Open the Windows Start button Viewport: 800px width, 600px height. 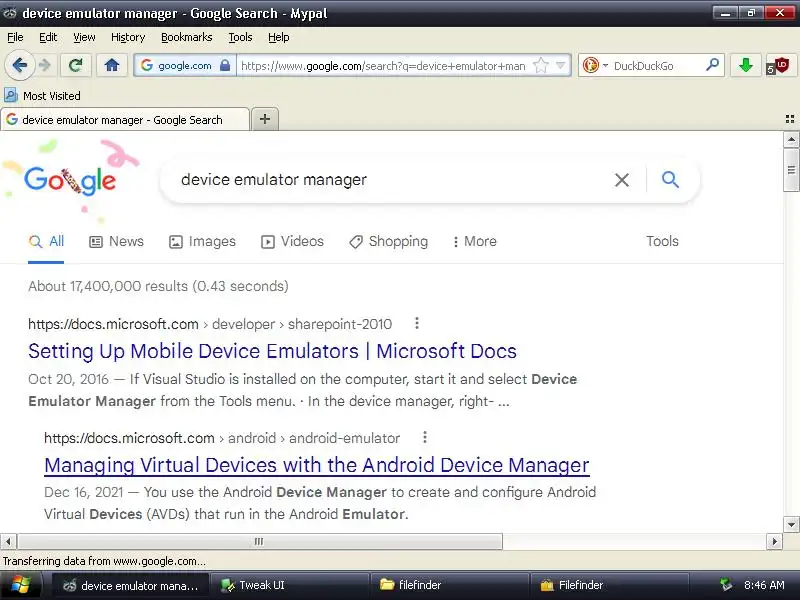(22, 585)
